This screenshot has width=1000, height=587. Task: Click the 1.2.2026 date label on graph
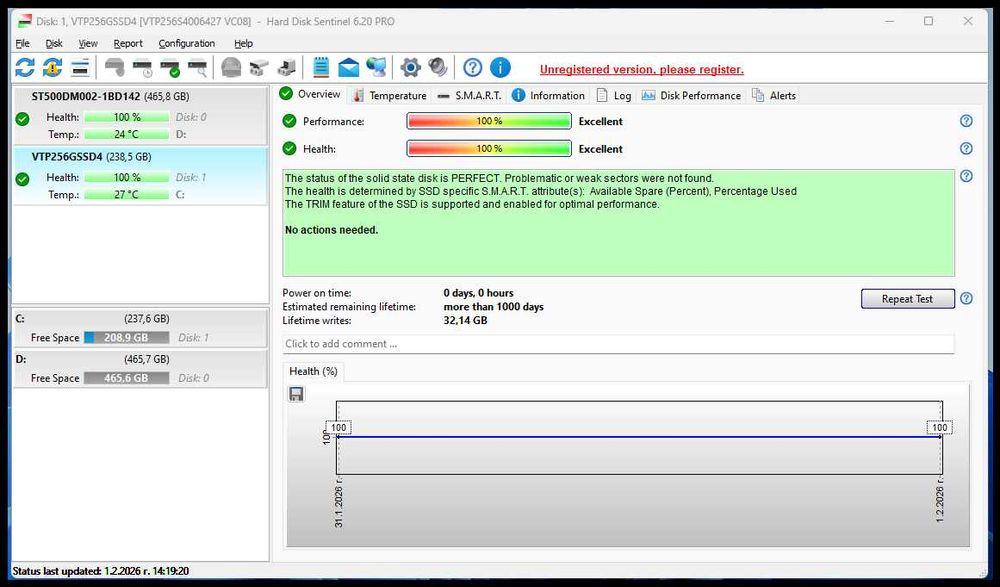tap(939, 500)
